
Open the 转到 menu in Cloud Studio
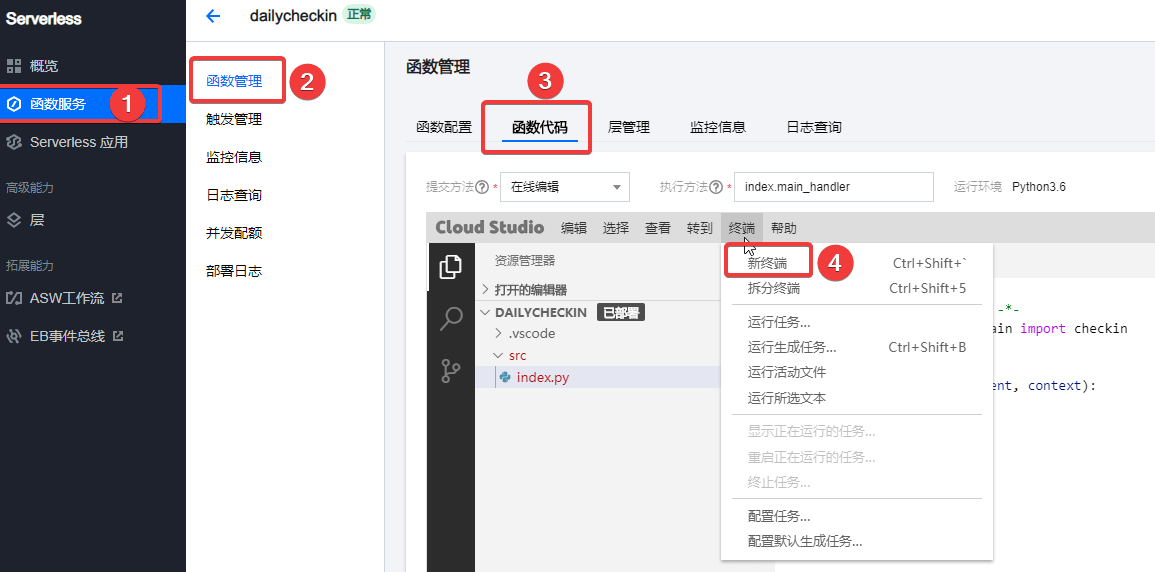(x=700, y=228)
